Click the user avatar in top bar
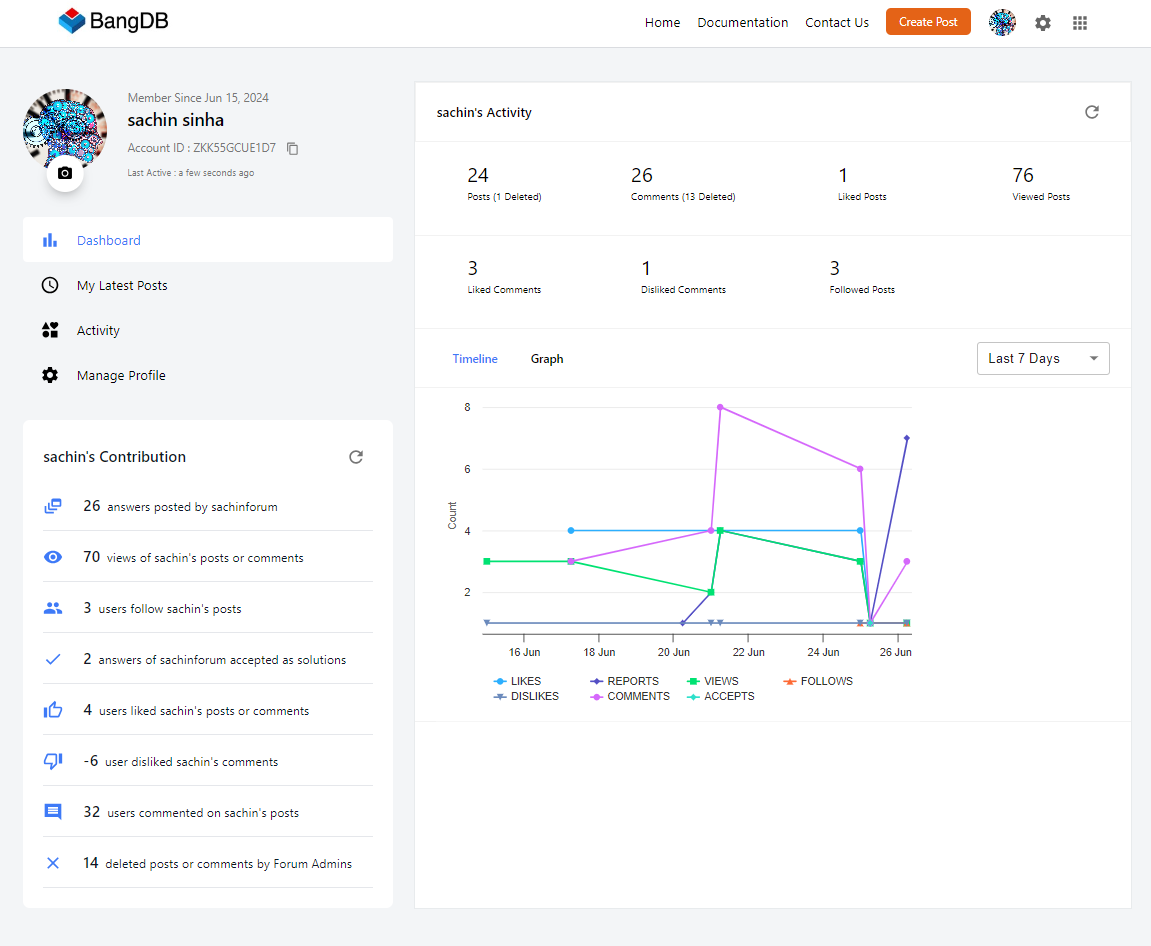Image resolution: width=1151 pixels, height=946 pixels. pos(1002,23)
